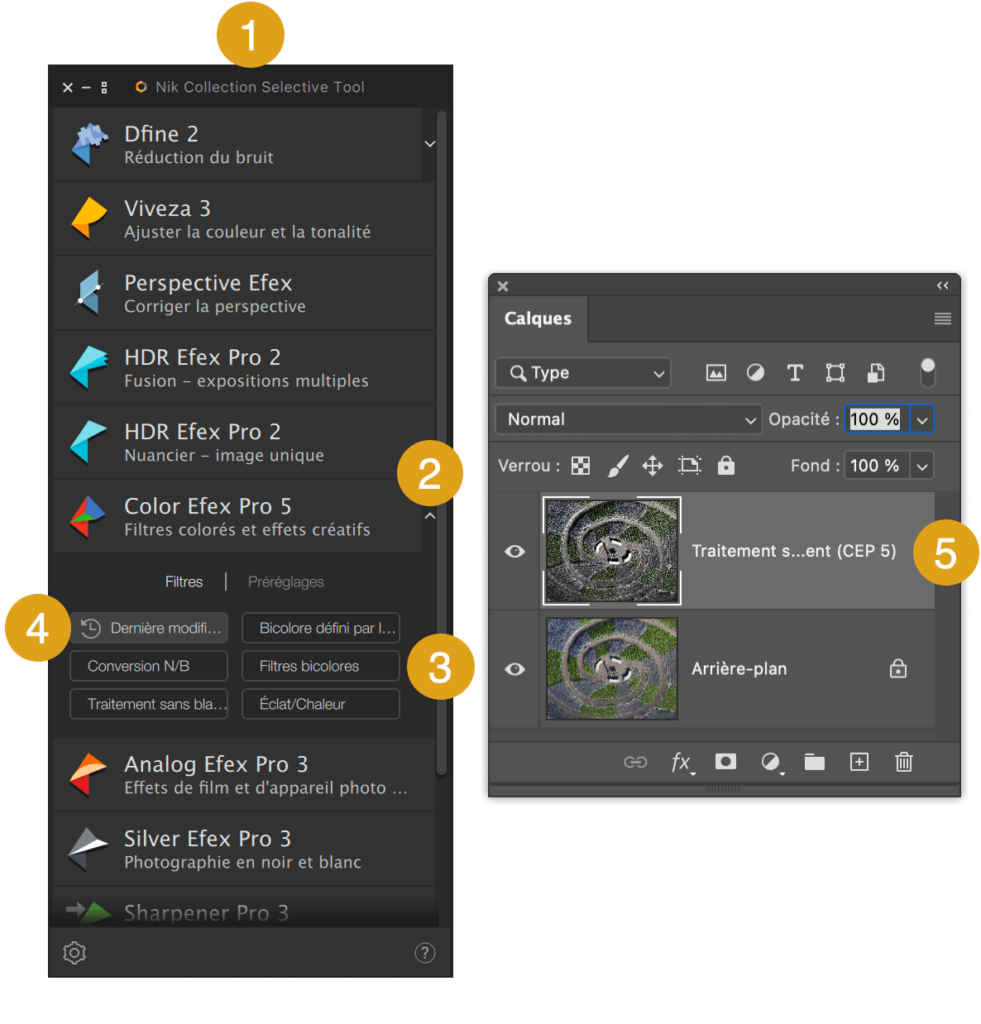
Task: Apply the Traitement sans bla... filter
Action: [x=149, y=704]
